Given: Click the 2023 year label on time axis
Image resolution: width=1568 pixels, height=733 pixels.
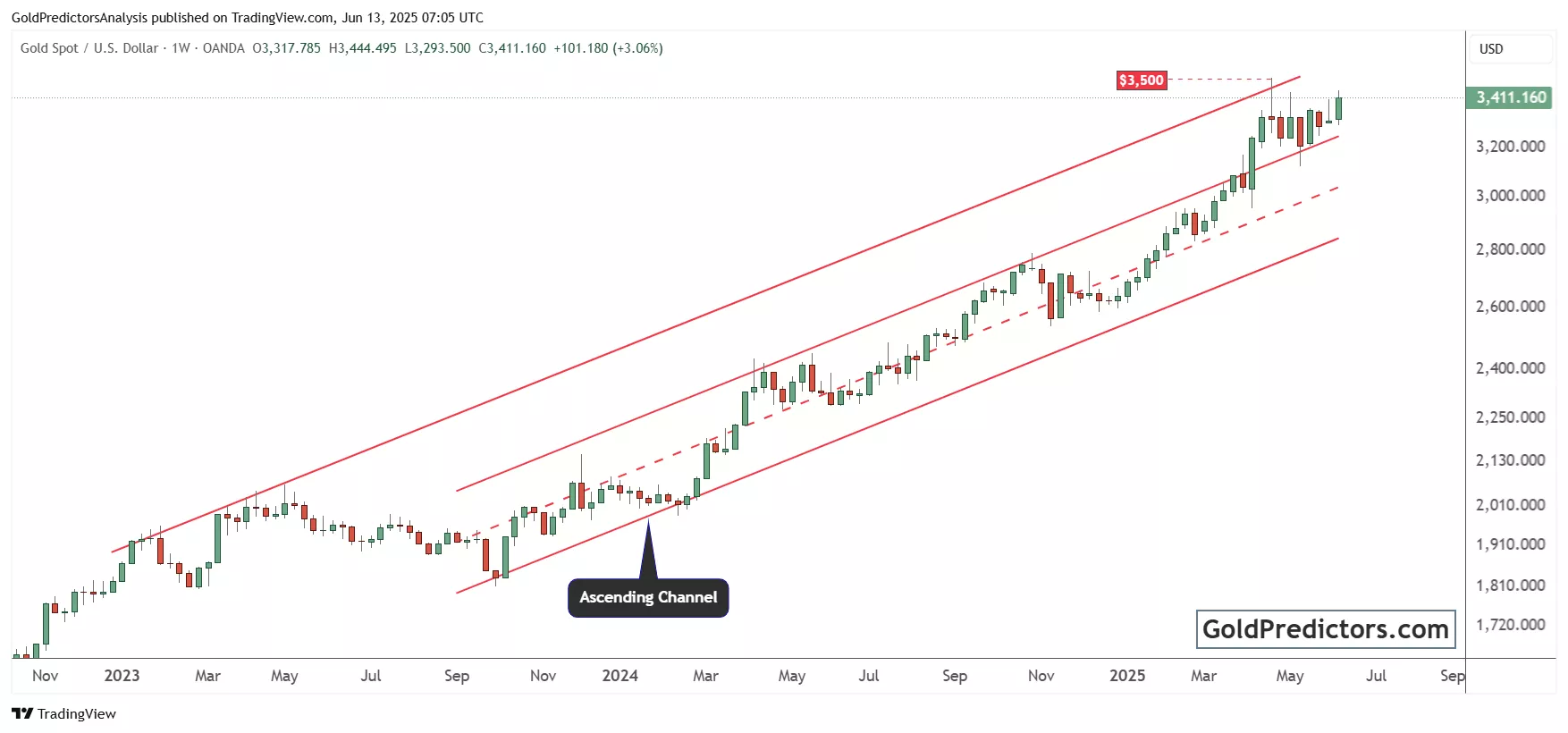Looking at the screenshot, I should [122, 676].
